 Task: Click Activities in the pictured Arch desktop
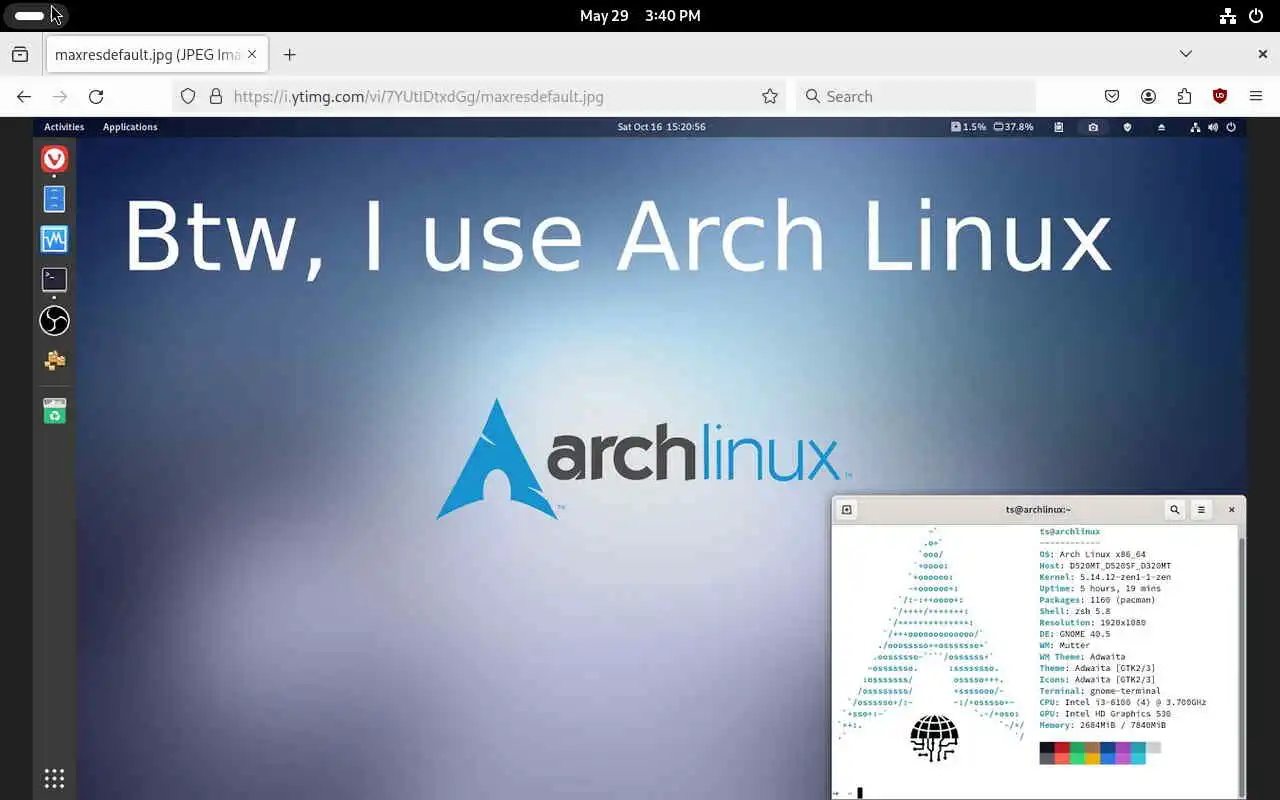(64, 127)
